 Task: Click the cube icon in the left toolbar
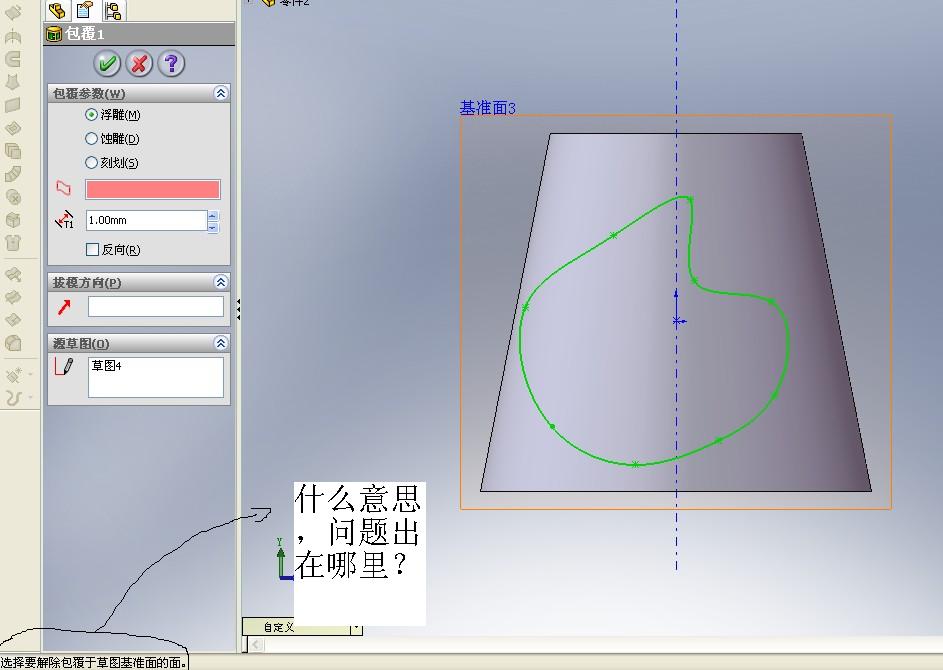pos(13,220)
